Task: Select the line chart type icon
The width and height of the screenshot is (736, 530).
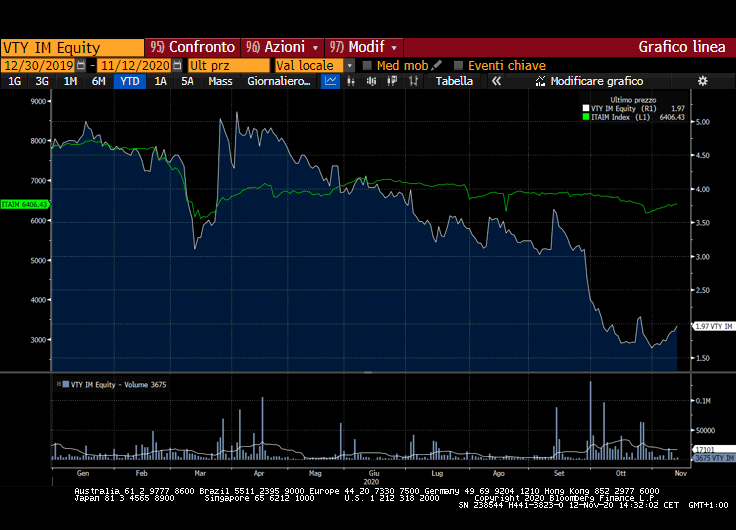Action: (x=330, y=81)
